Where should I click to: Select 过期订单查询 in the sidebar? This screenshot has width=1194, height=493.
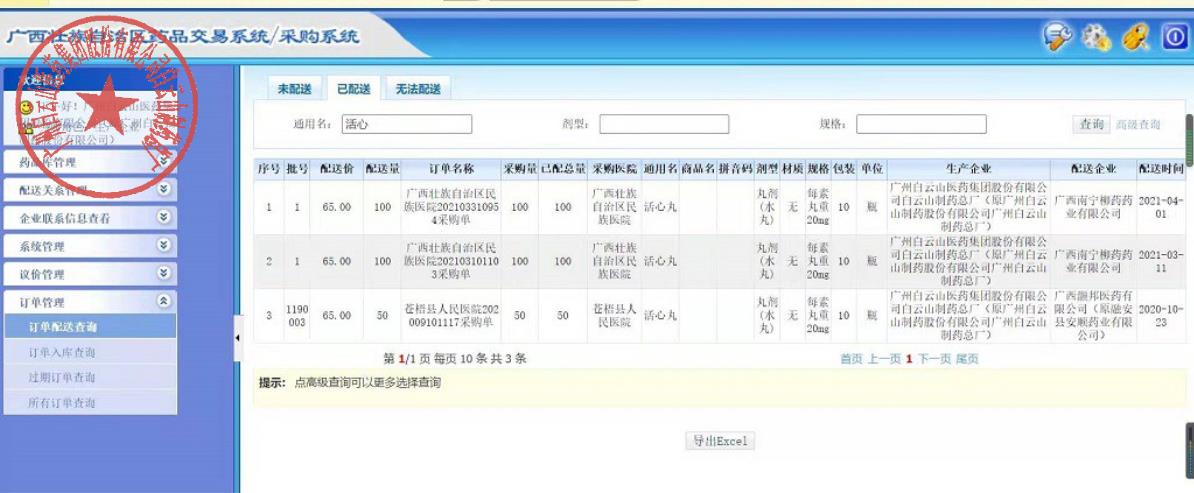point(90,377)
